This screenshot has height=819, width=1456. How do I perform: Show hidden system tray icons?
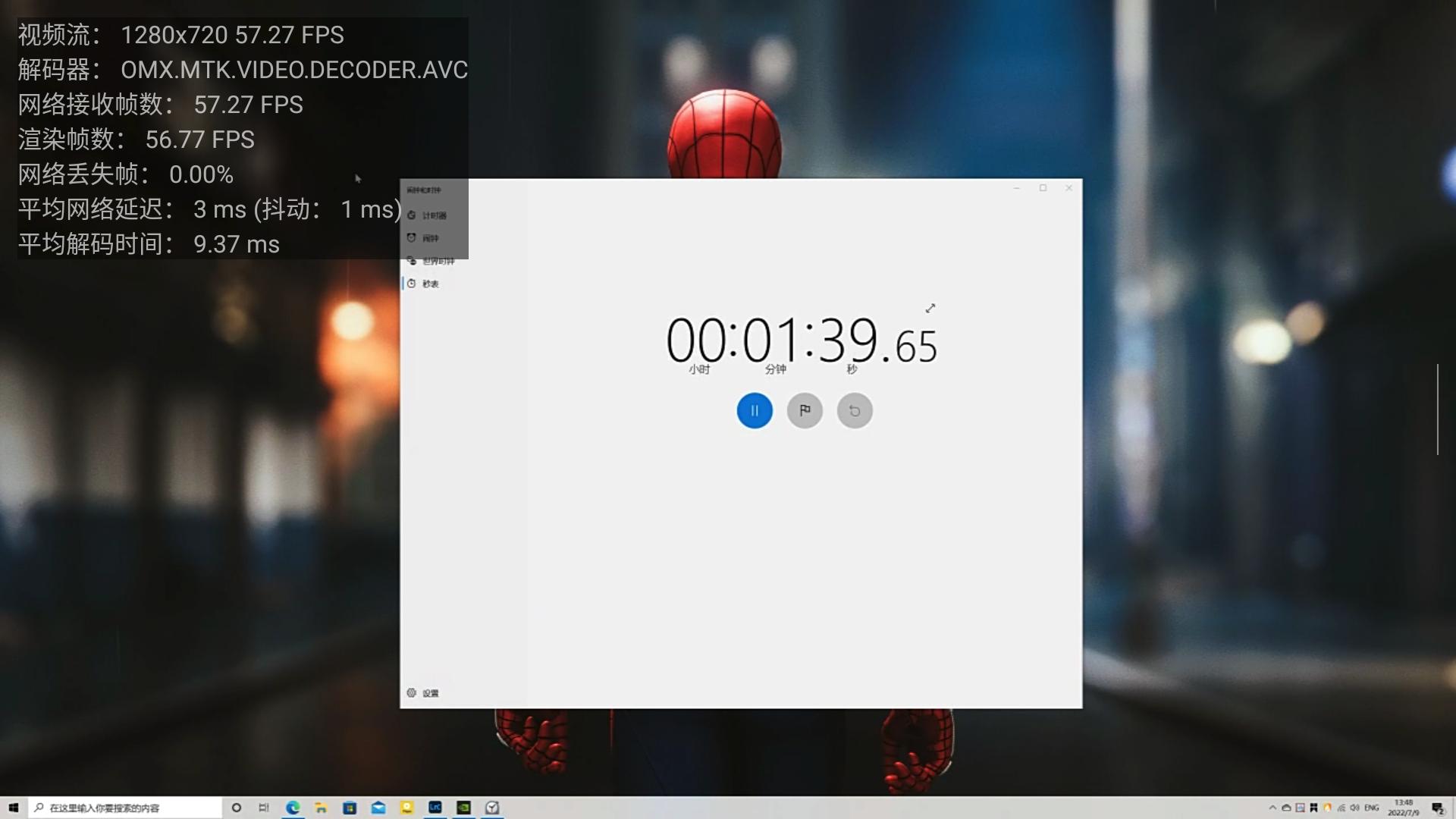click(x=1272, y=808)
